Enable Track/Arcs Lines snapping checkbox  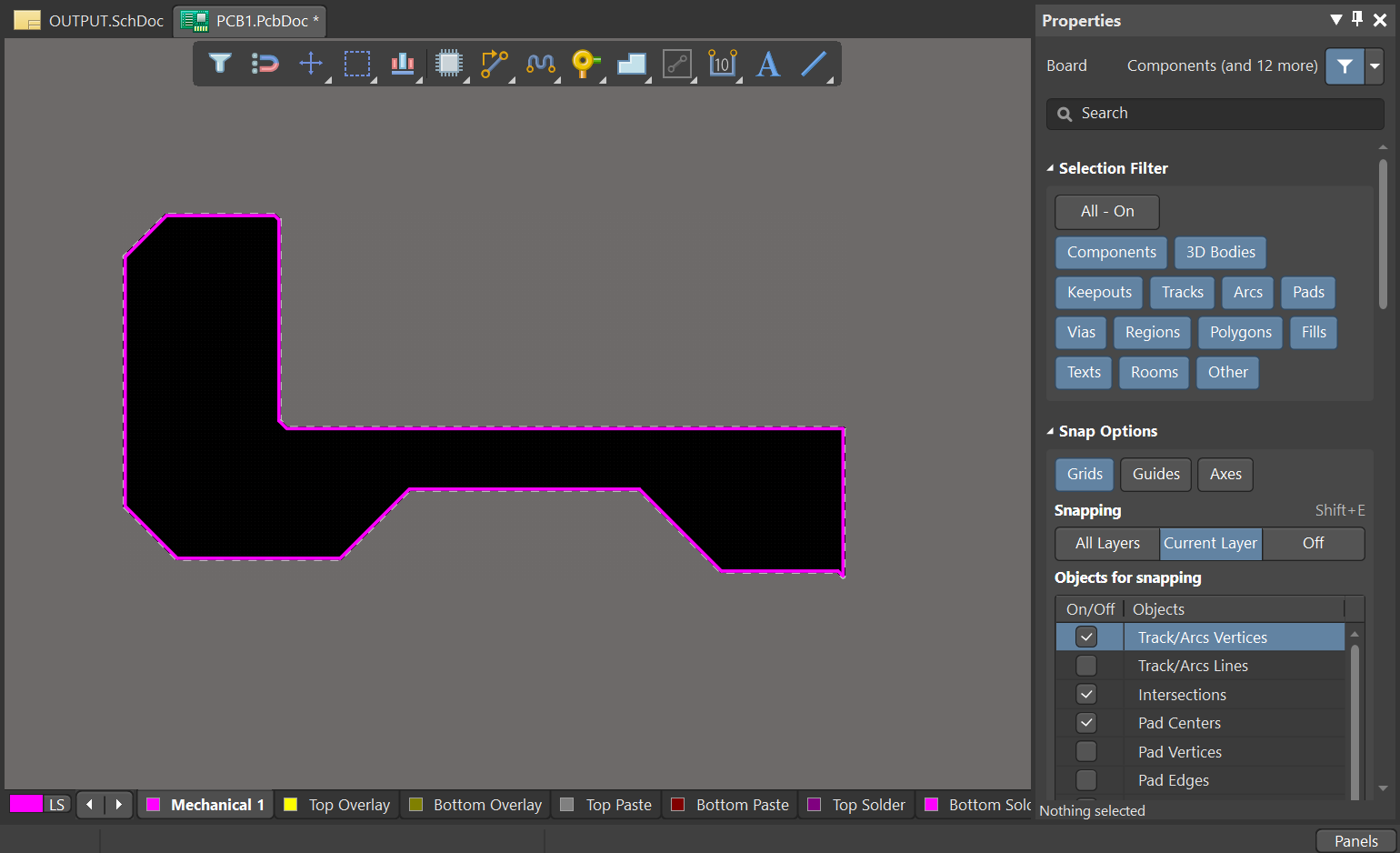pyautogui.click(x=1086, y=666)
